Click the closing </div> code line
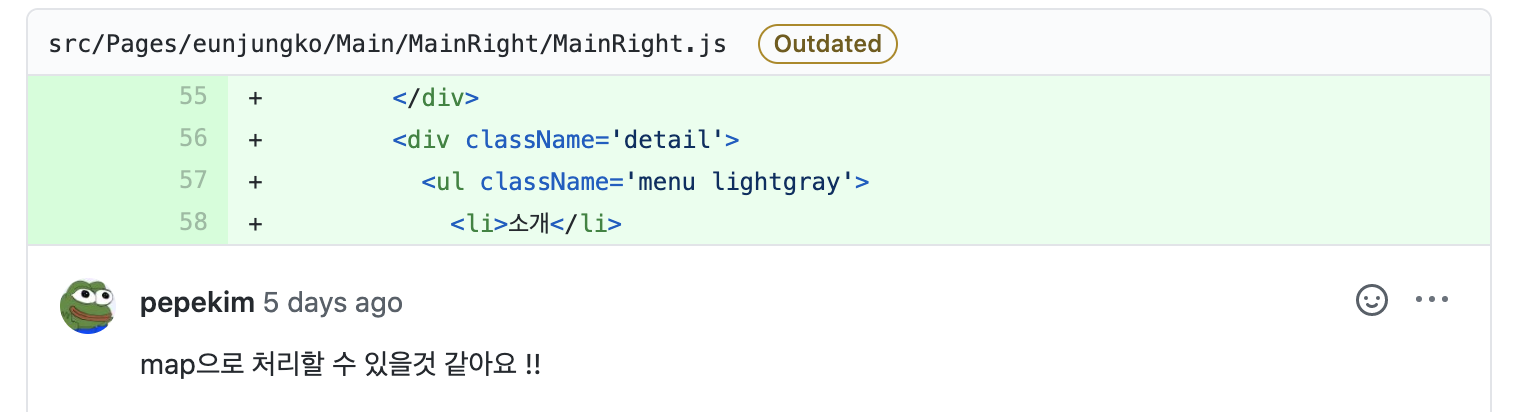The width and height of the screenshot is (1520, 412). coord(436,98)
